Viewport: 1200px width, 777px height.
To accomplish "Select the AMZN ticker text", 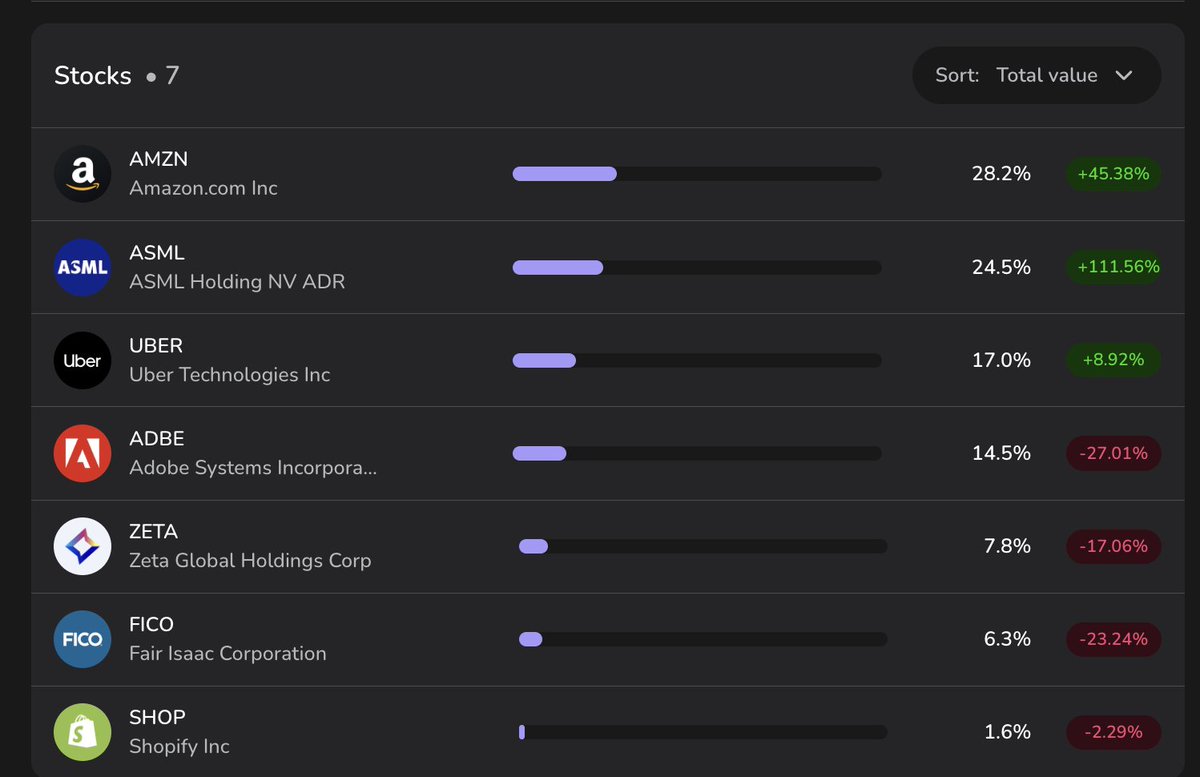I will tap(159, 159).
